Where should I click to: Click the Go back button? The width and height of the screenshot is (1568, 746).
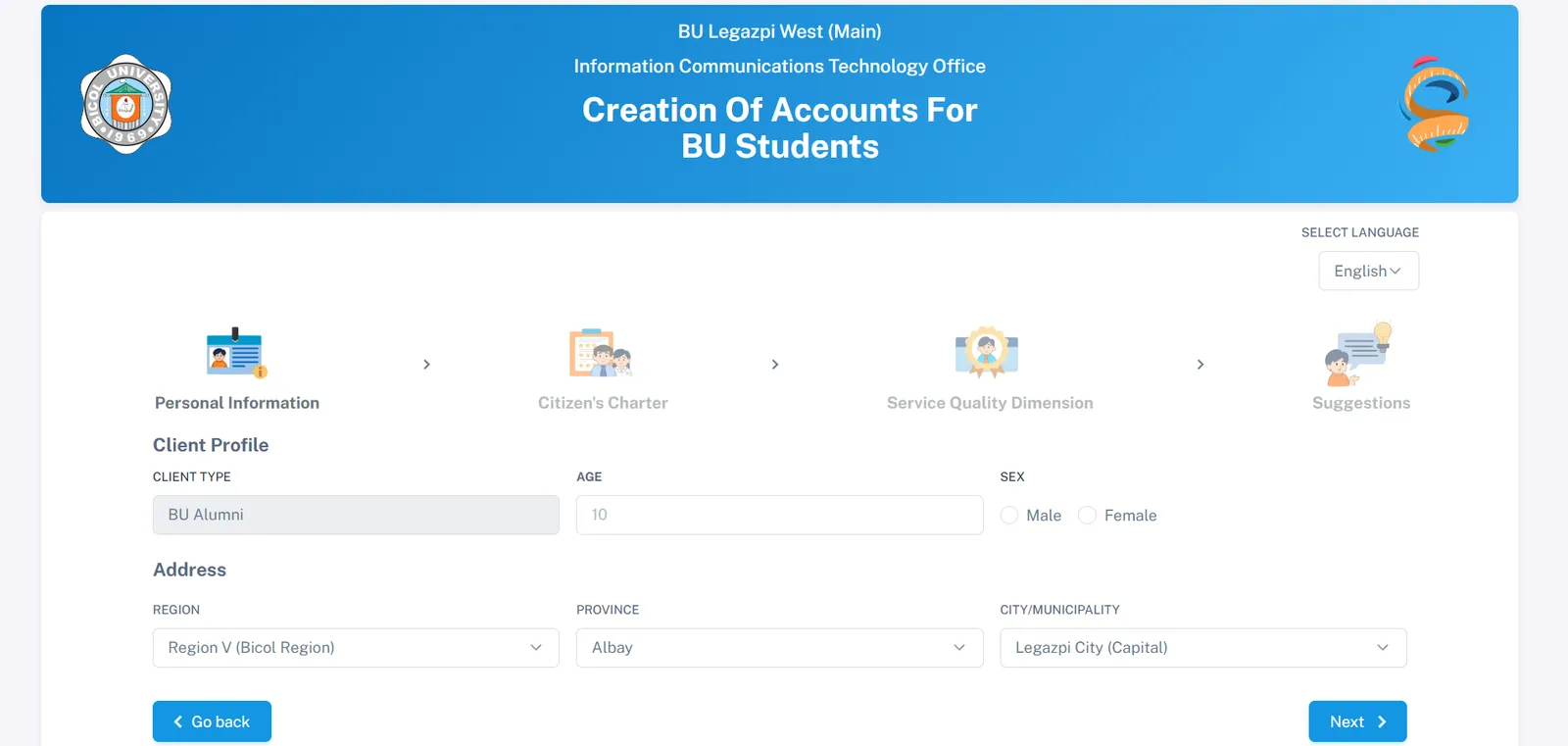click(212, 721)
